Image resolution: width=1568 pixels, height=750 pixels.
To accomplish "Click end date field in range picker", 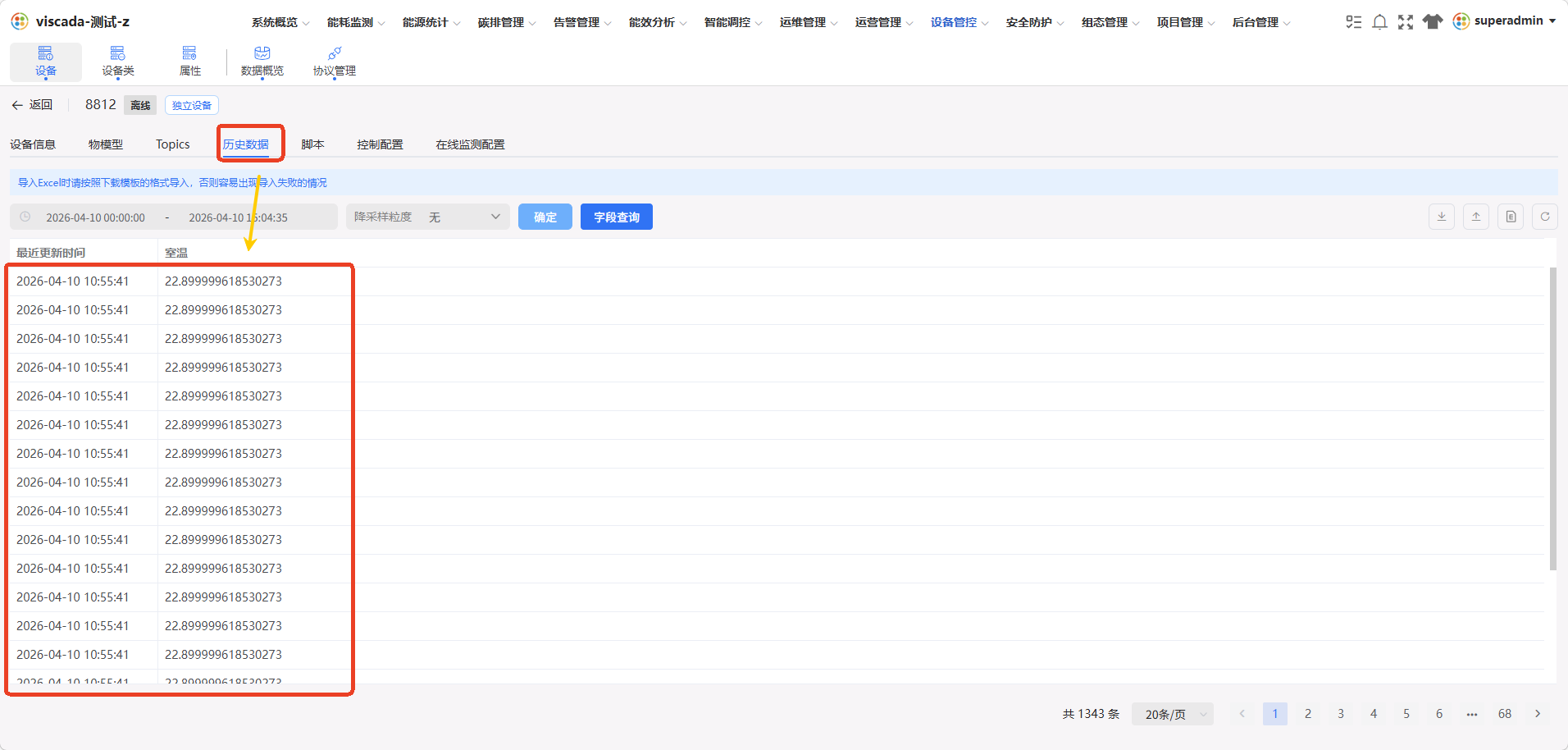I will [238, 217].
